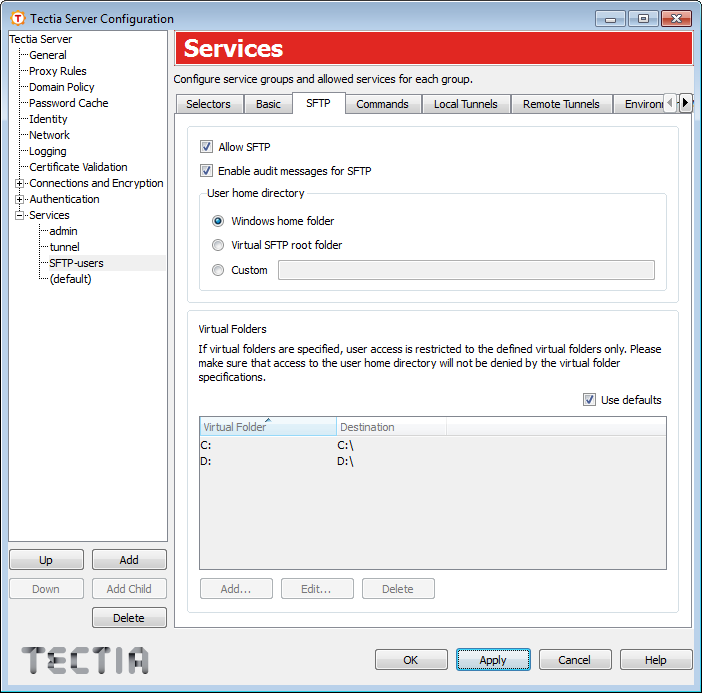
Task: Open Network in the tree
Action: click(49, 135)
